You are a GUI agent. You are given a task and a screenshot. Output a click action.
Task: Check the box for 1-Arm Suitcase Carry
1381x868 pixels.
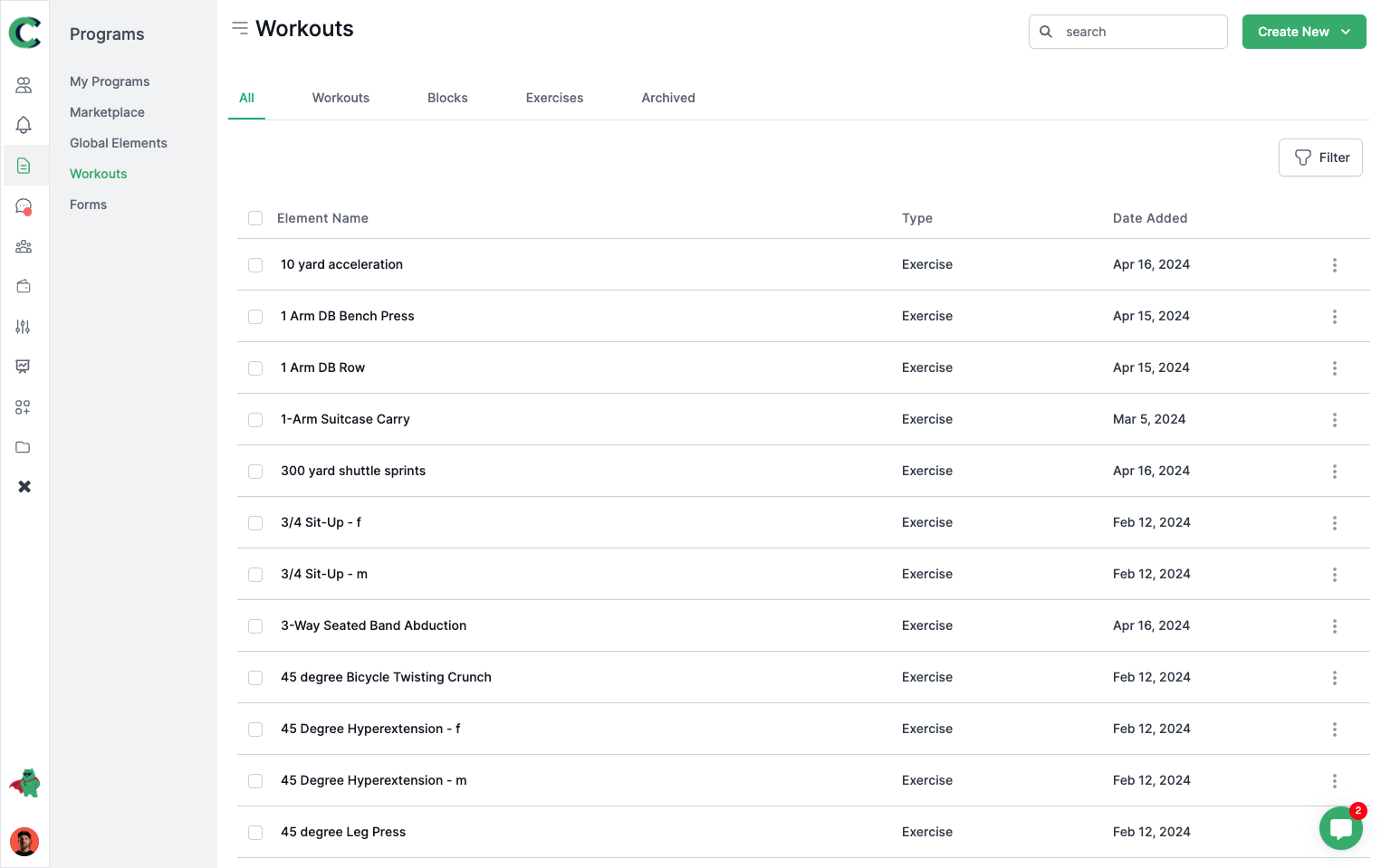tap(255, 420)
